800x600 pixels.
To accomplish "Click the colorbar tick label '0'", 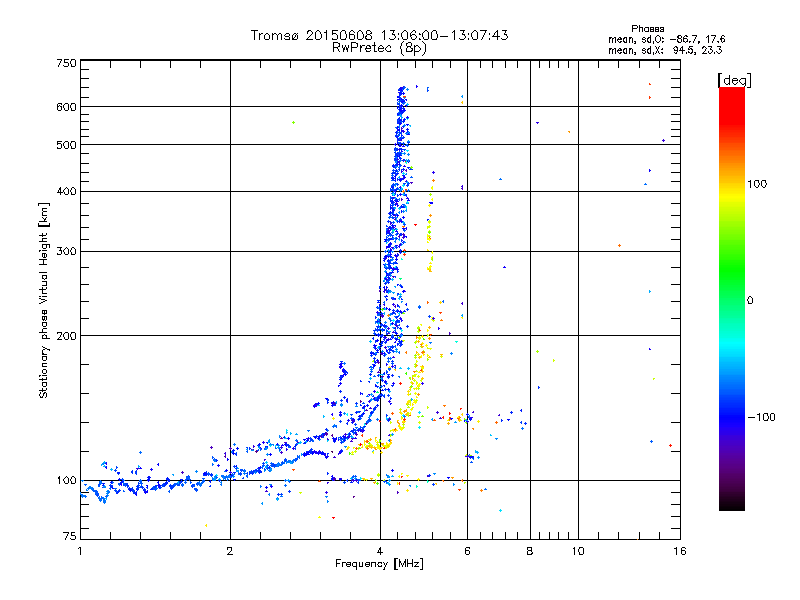I will coord(749,301).
